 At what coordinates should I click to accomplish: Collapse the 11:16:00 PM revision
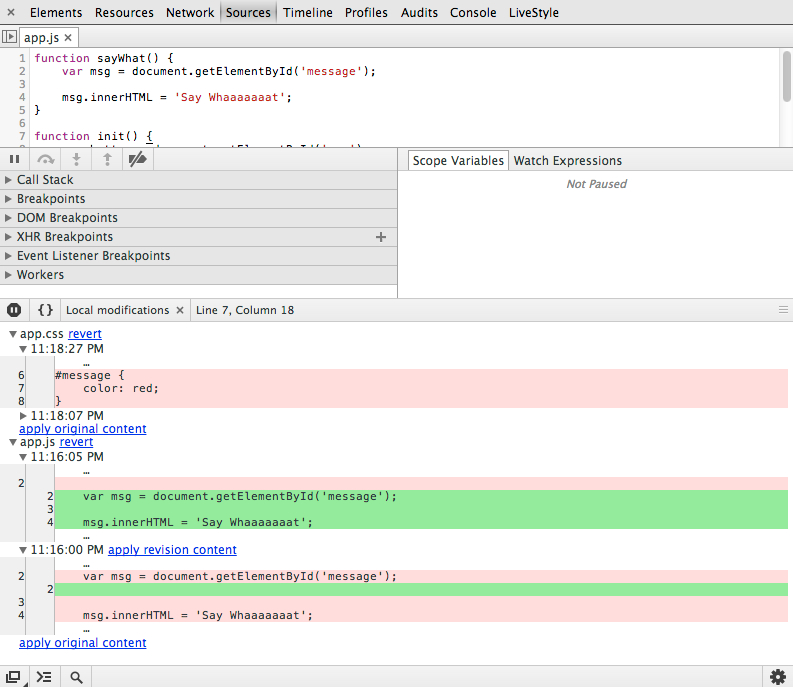coord(23,550)
